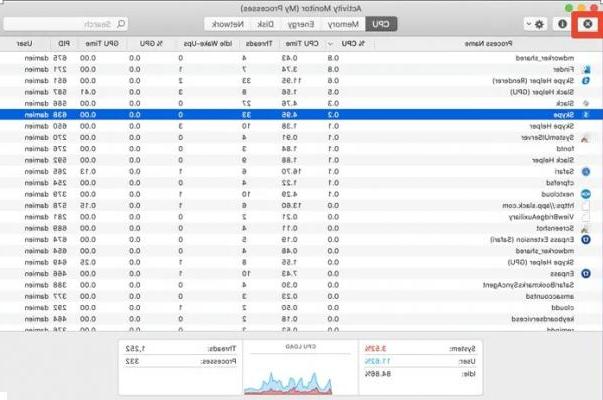Select the cfprefsd process row
This screenshot has width=603, height=400.
(302, 183)
